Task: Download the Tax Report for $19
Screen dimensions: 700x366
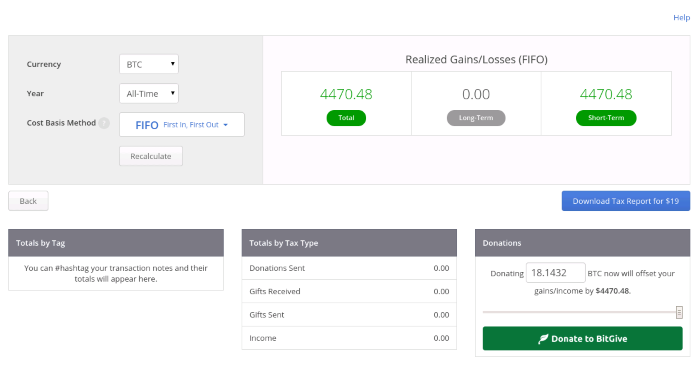Action: tap(625, 201)
